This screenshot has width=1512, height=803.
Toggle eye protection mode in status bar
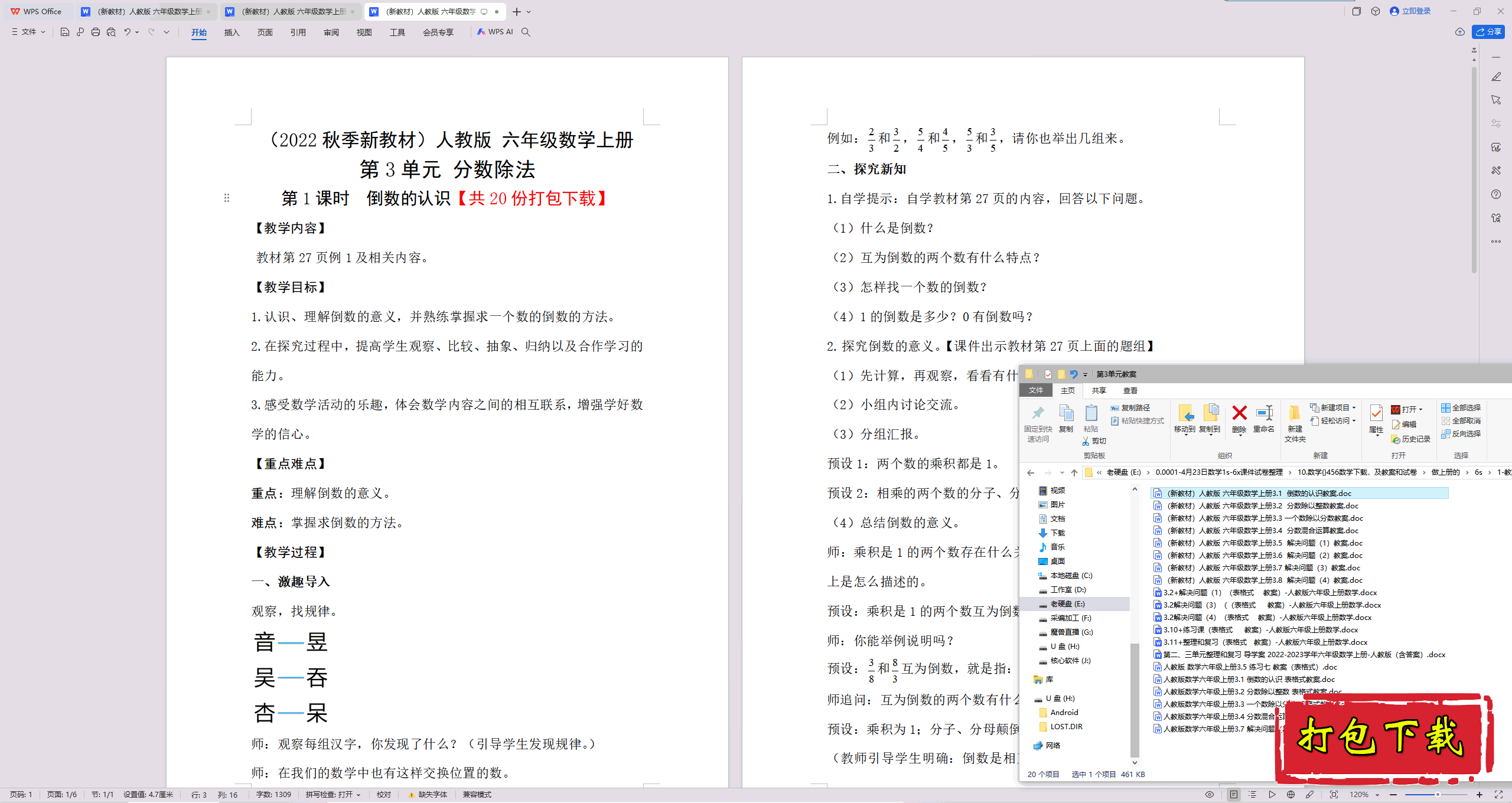click(1210, 795)
